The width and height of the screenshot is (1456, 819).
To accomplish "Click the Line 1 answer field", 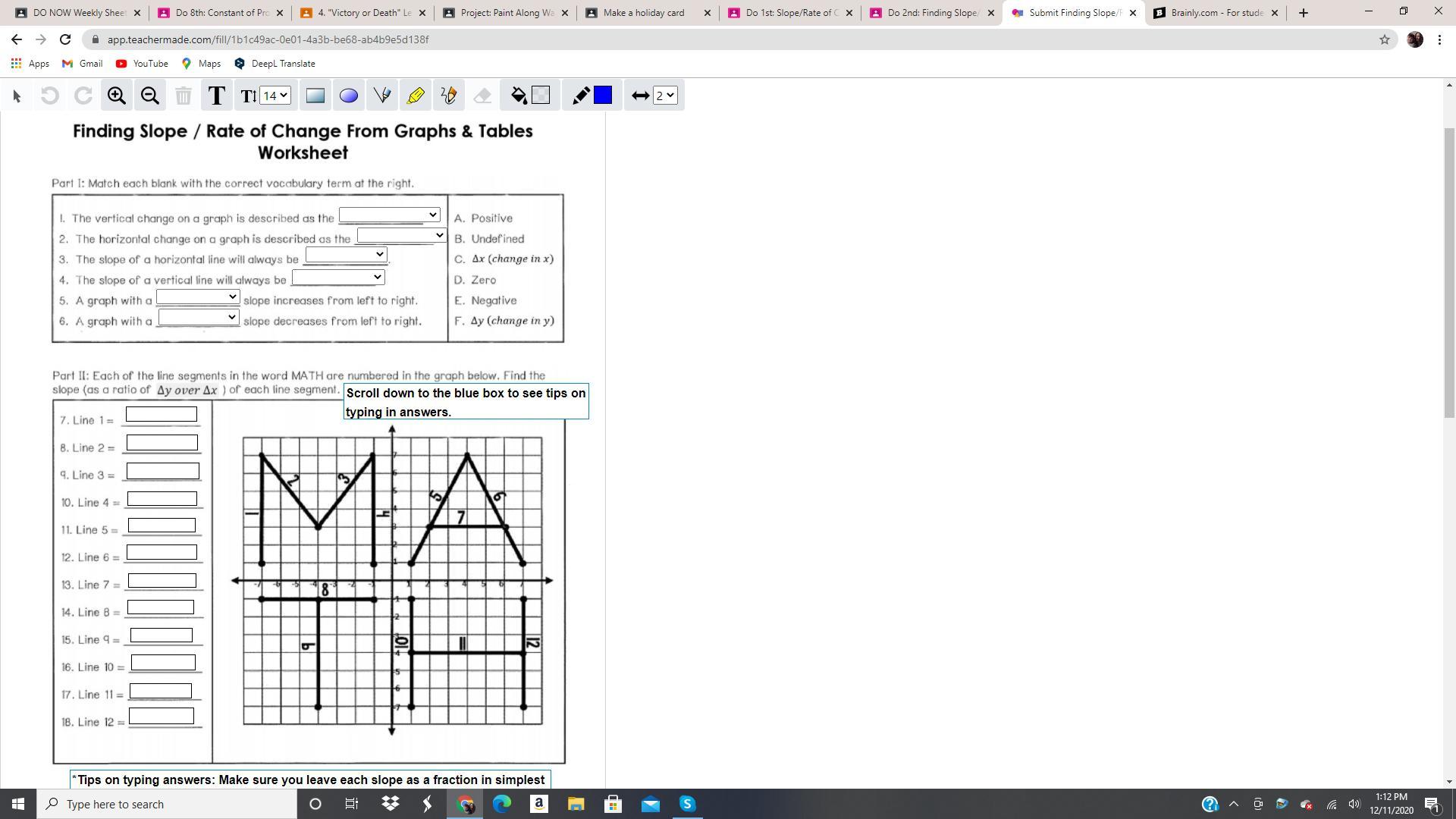I will coord(161,414).
